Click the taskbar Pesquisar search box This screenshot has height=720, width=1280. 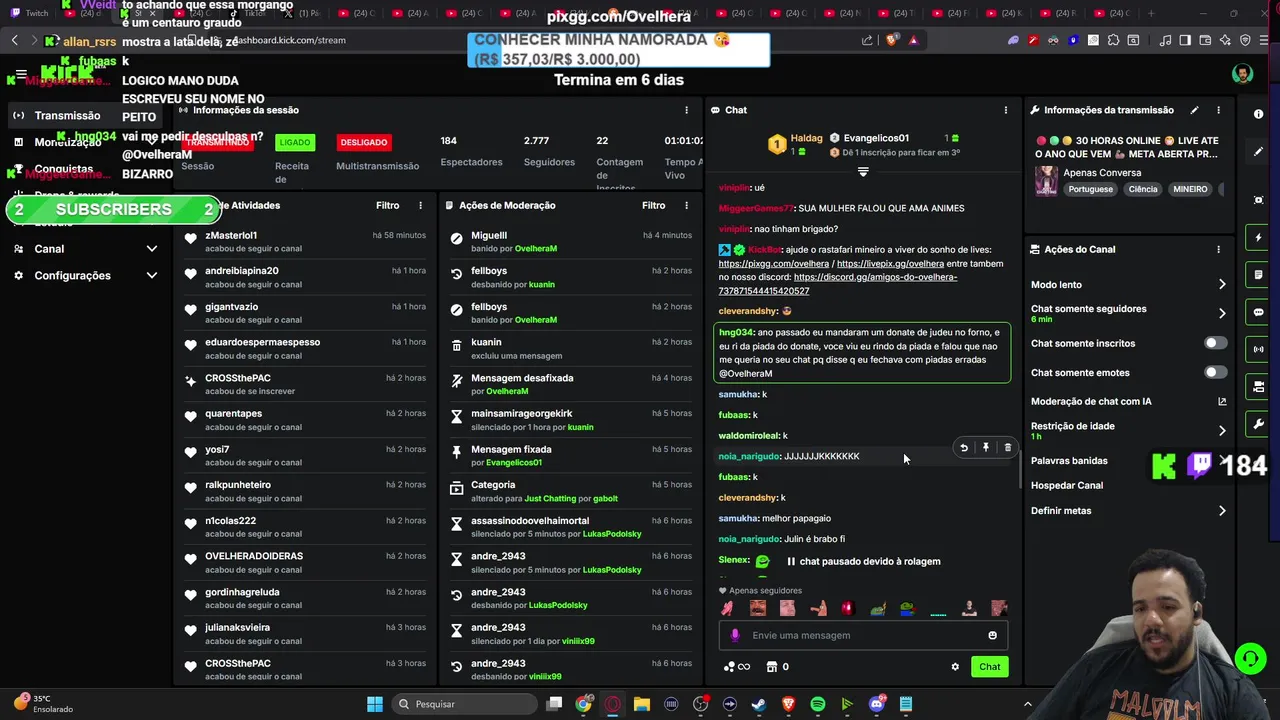point(466,704)
